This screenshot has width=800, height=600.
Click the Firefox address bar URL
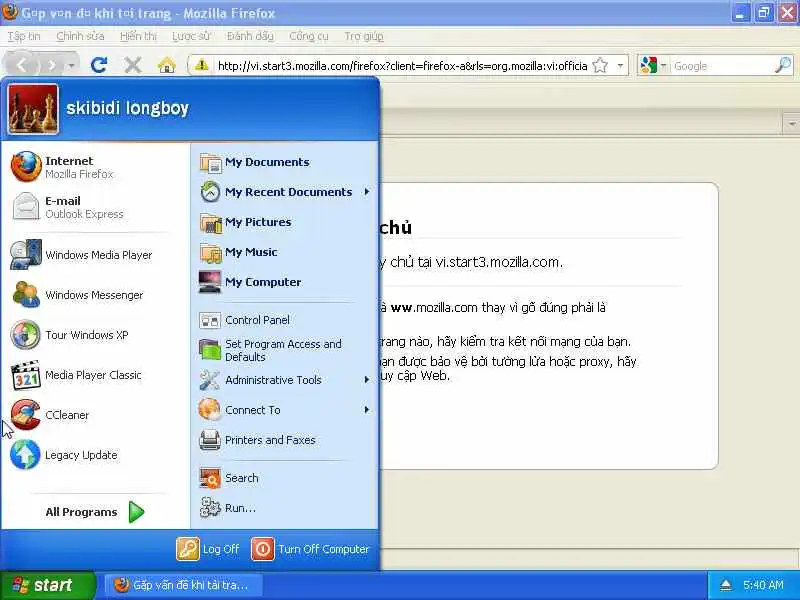(x=402, y=66)
